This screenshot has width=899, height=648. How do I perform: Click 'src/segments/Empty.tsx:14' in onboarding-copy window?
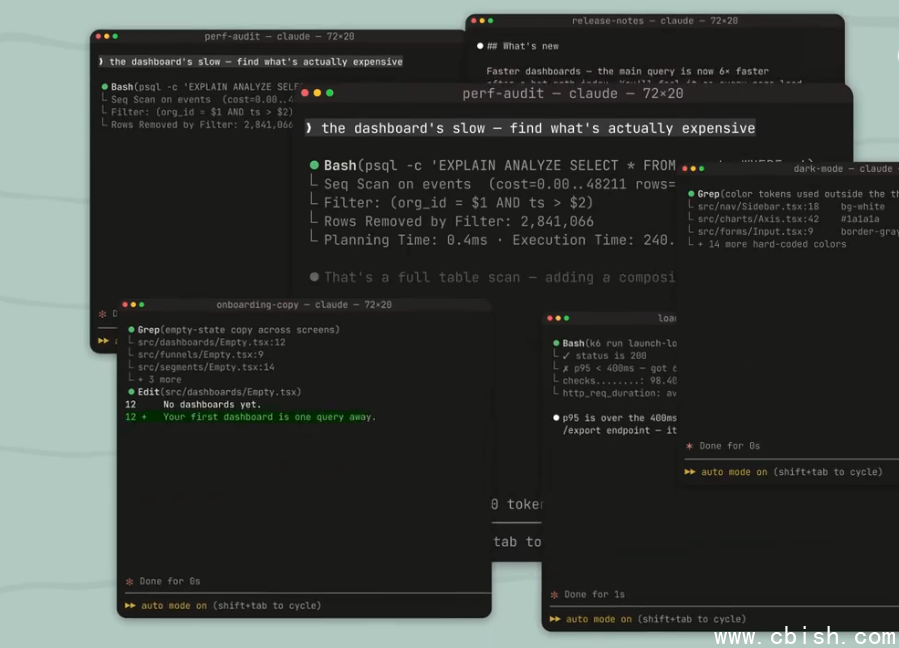click(x=206, y=367)
